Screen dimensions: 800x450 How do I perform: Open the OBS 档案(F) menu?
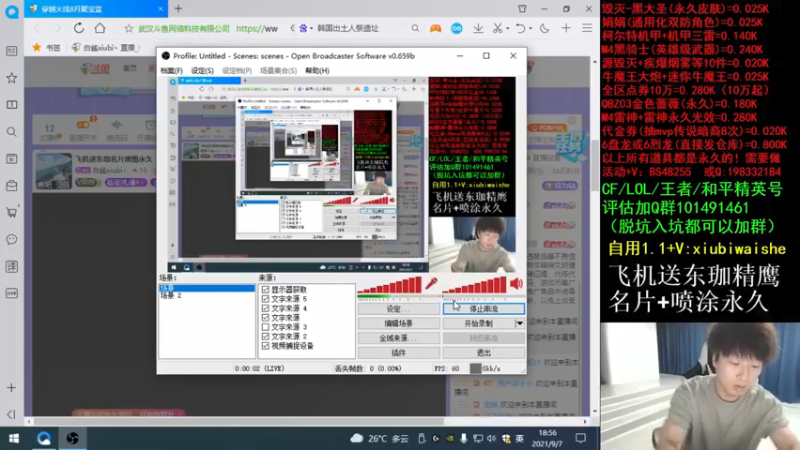(171, 70)
